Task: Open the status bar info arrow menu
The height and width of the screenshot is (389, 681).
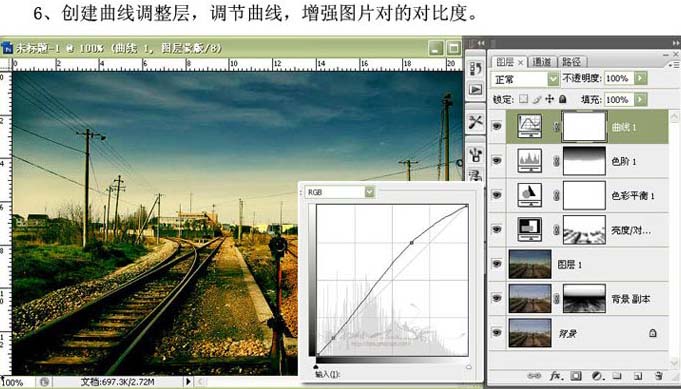Action: click(188, 382)
